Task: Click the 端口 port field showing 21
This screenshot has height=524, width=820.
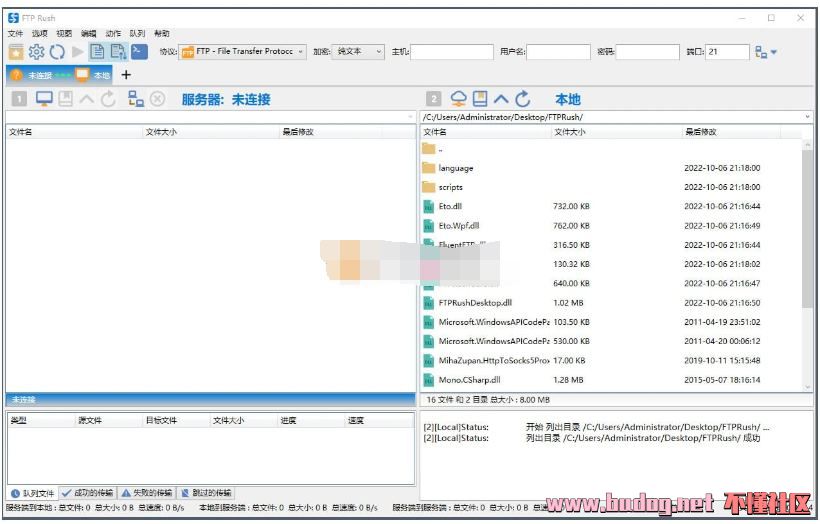Action: tap(727, 52)
